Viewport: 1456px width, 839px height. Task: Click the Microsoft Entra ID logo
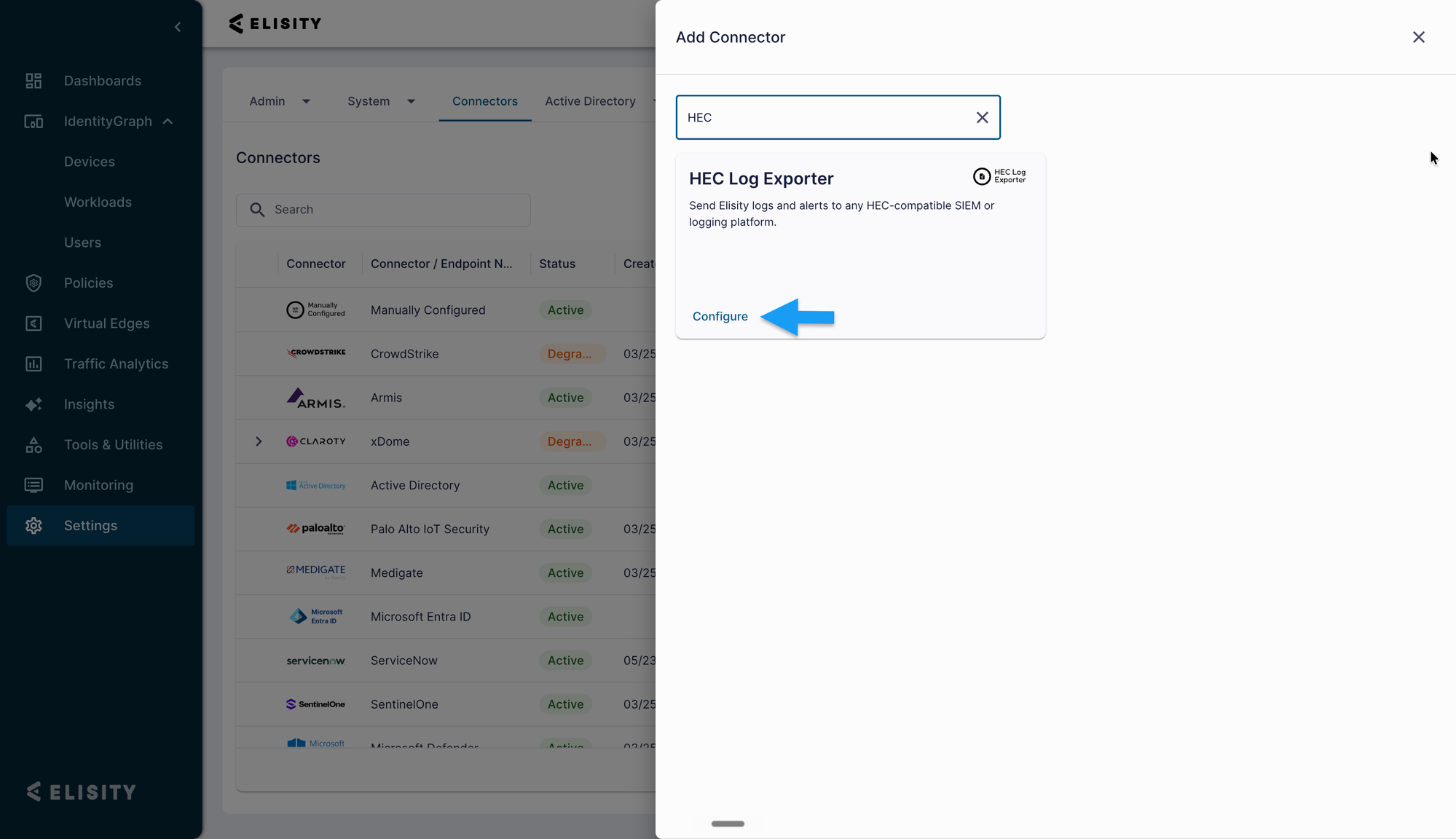(315, 616)
